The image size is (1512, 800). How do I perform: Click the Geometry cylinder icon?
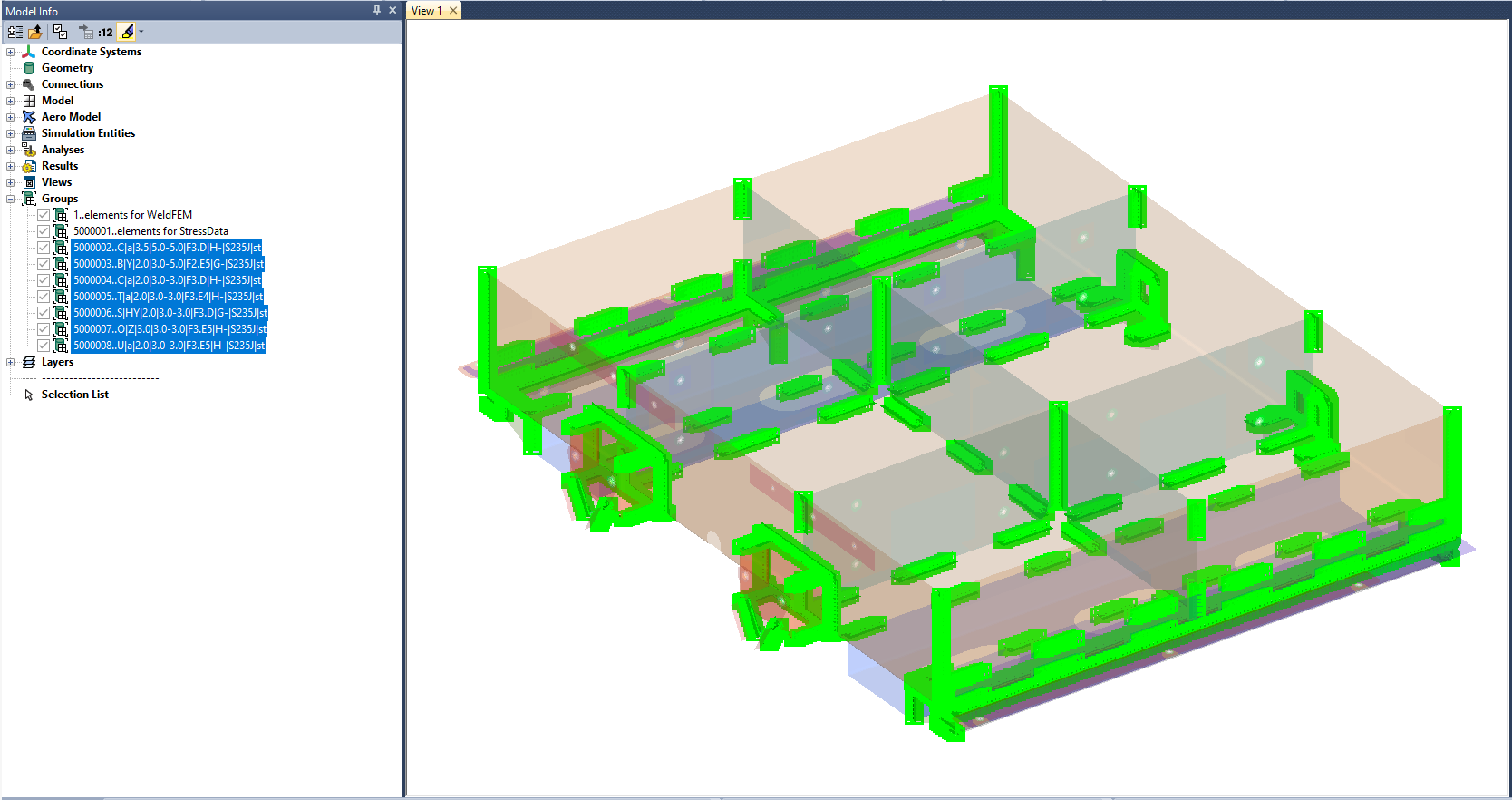click(x=29, y=68)
